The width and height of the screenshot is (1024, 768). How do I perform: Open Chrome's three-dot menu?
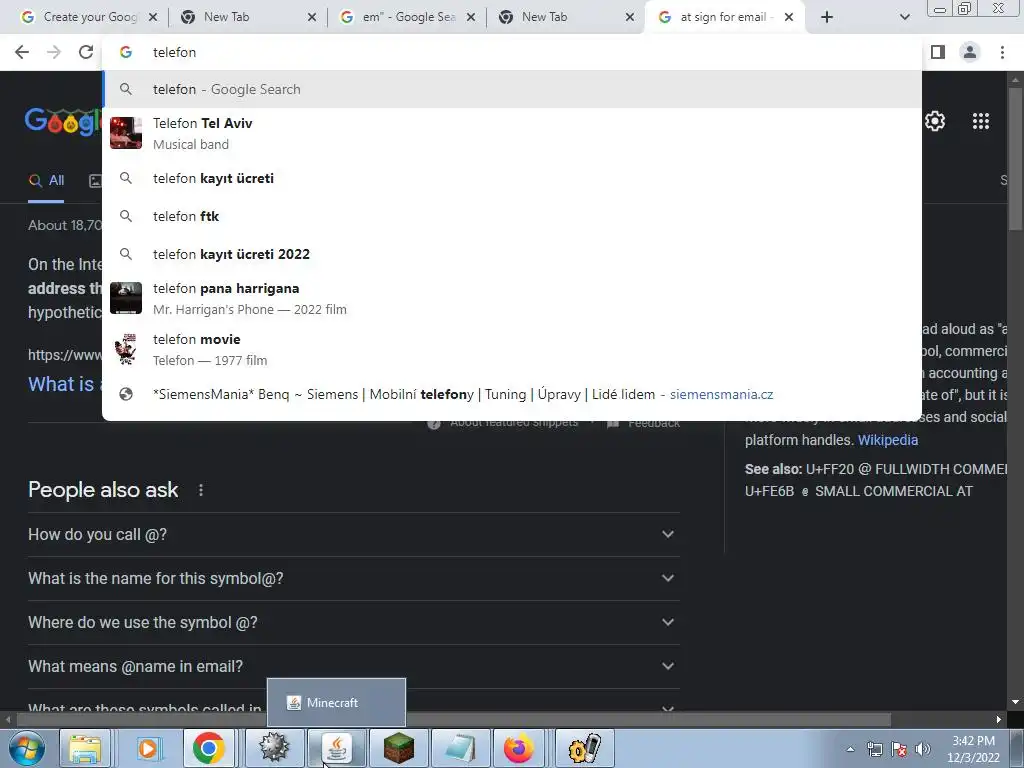coord(1002,52)
